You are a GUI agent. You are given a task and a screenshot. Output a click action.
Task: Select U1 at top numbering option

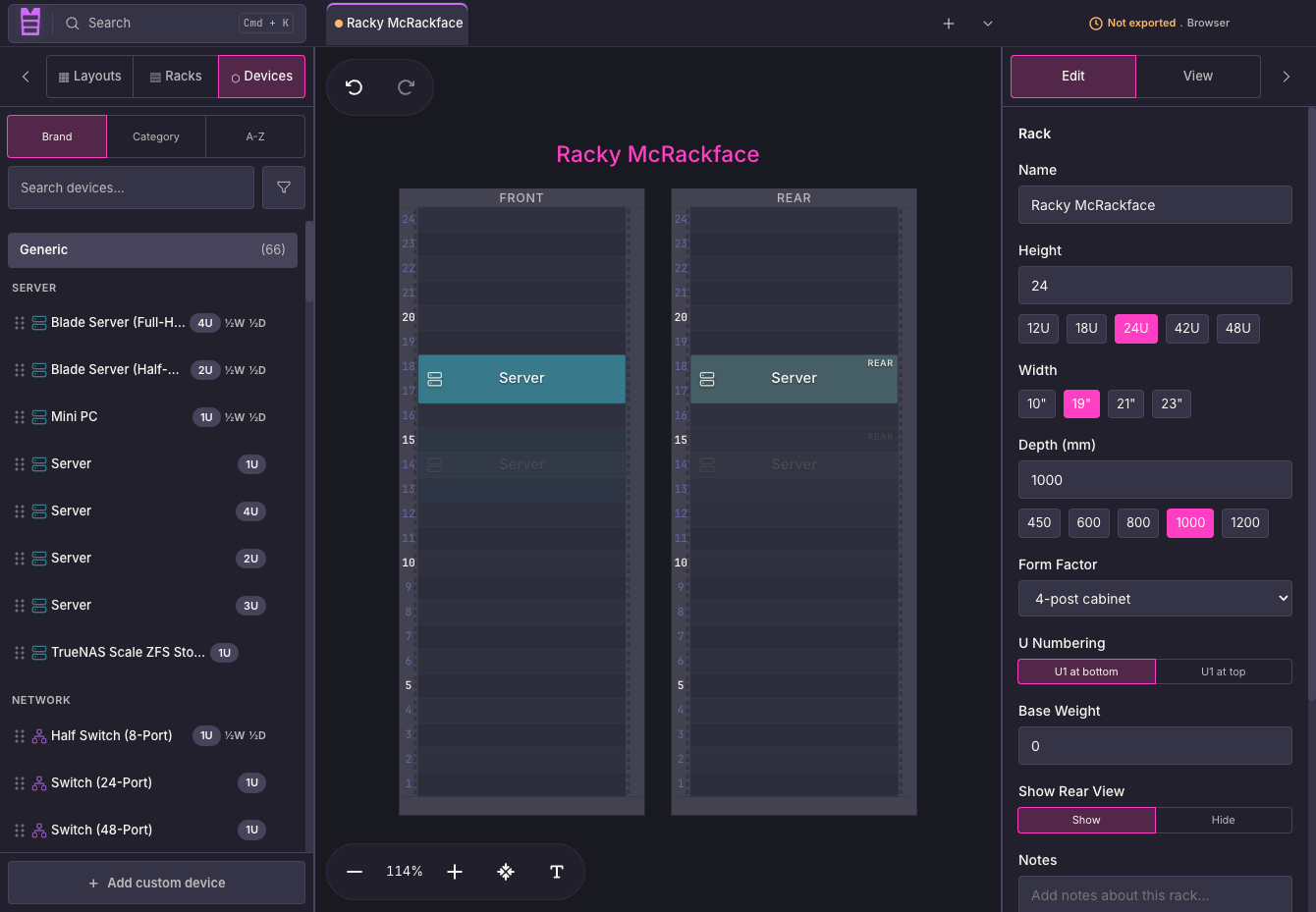(1223, 671)
